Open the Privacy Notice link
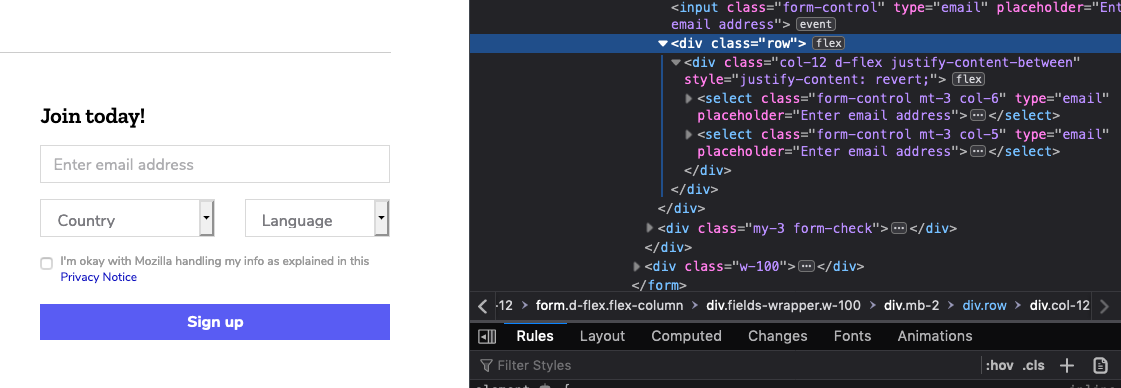1121x388 pixels. (99, 277)
